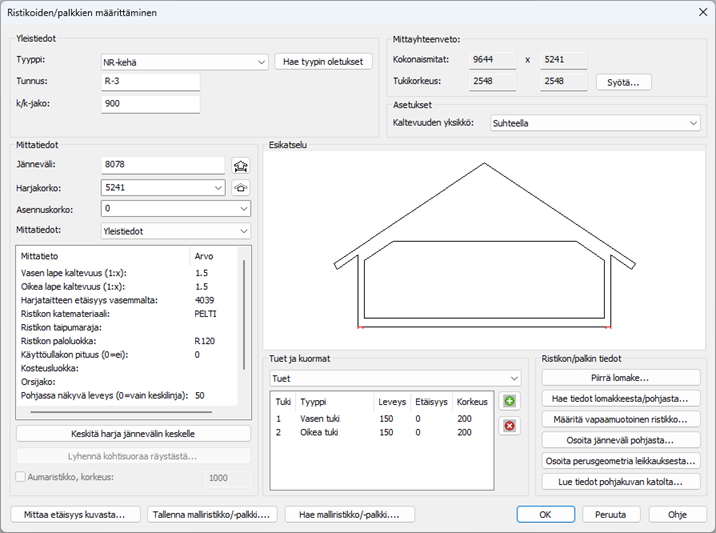Click Piirrä lomake... button
The height and width of the screenshot is (533, 716).
[x=621, y=378]
